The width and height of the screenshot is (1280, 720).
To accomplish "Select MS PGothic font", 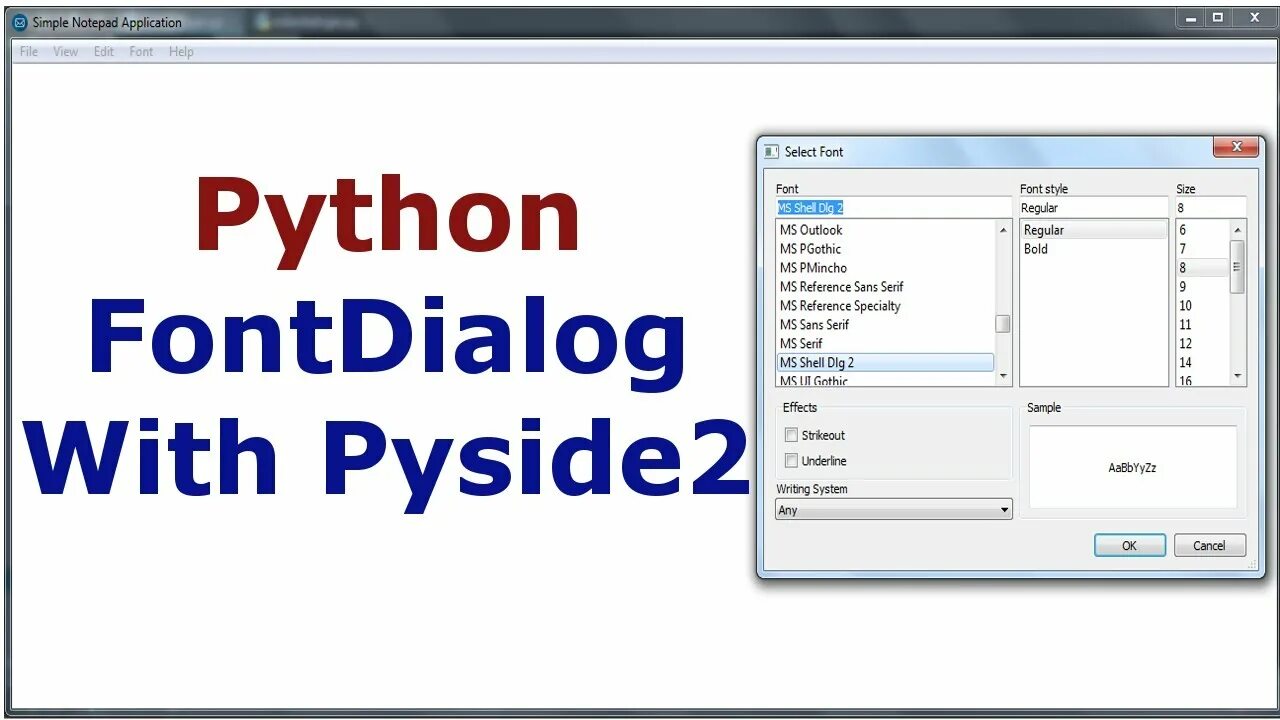I will pyautogui.click(x=886, y=249).
